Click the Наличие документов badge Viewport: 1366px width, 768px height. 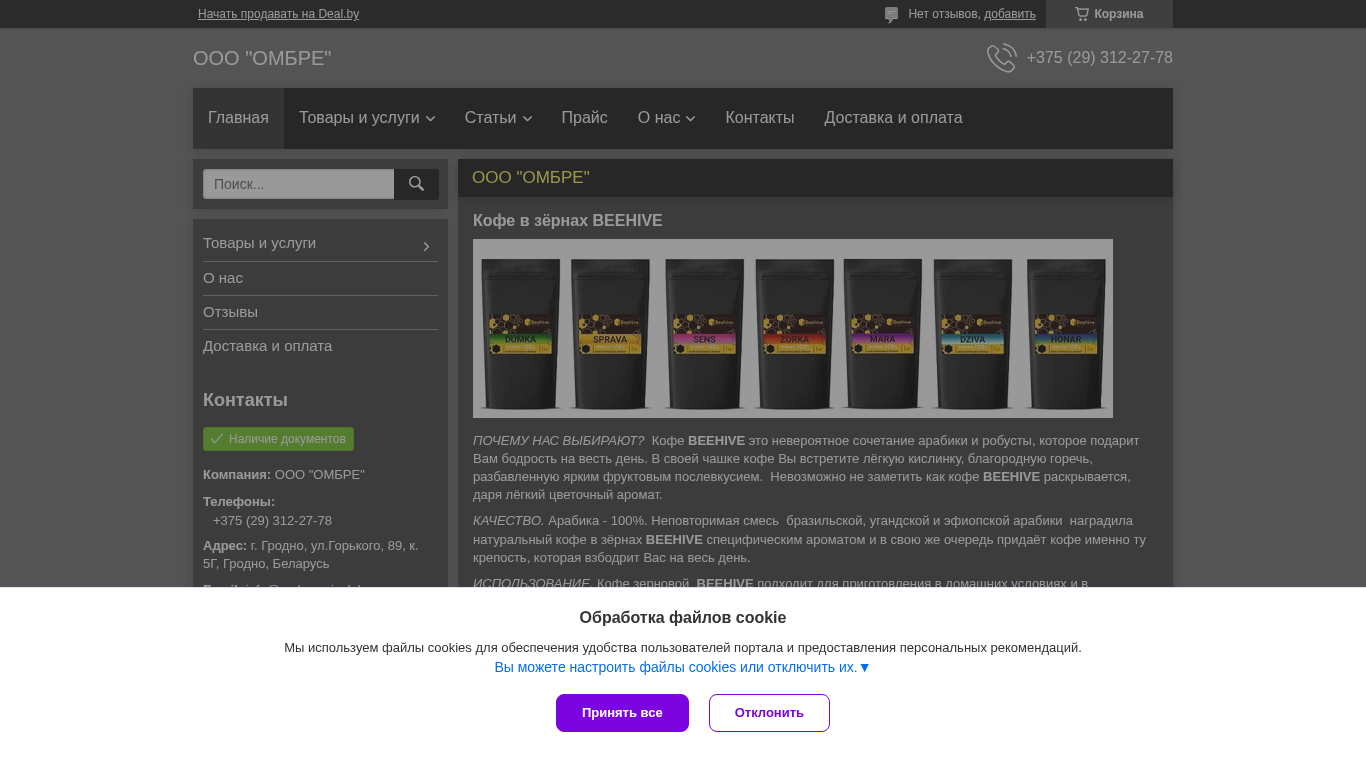point(278,439)
